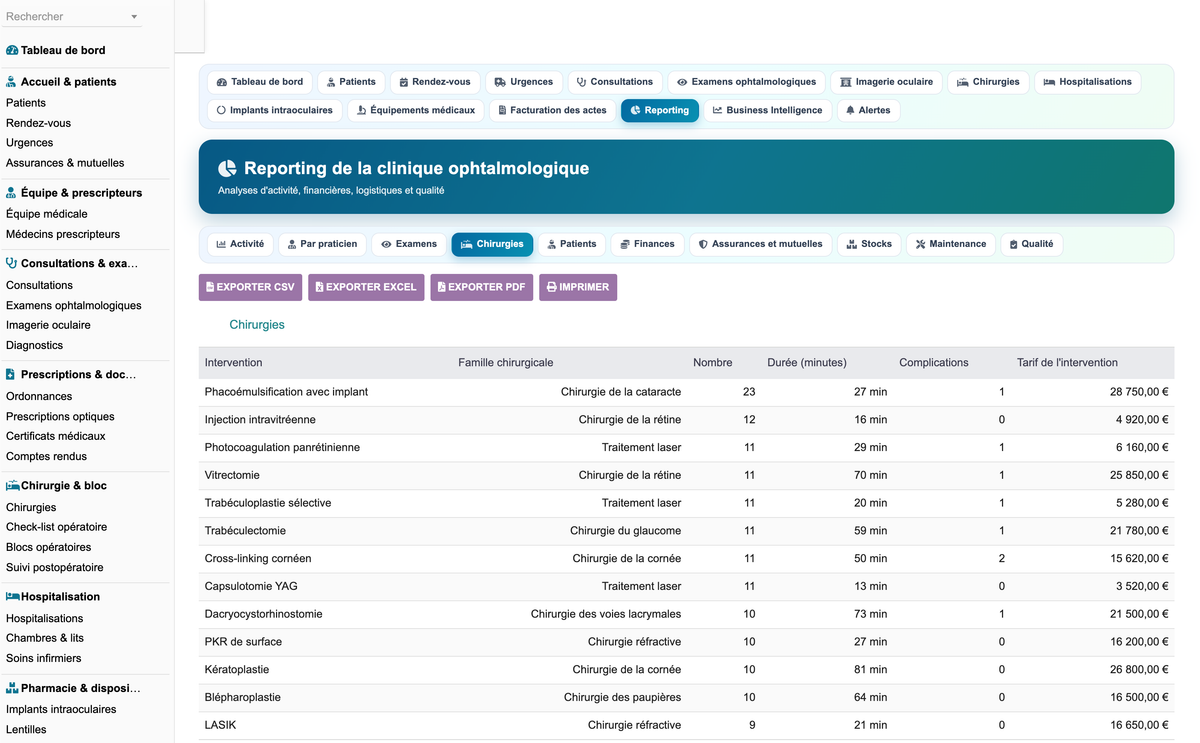Image resolution: width=1200 pixels, height=743 pixels.
Task: Click the document icon on Facturation des actes
Action: coord(502,110)
